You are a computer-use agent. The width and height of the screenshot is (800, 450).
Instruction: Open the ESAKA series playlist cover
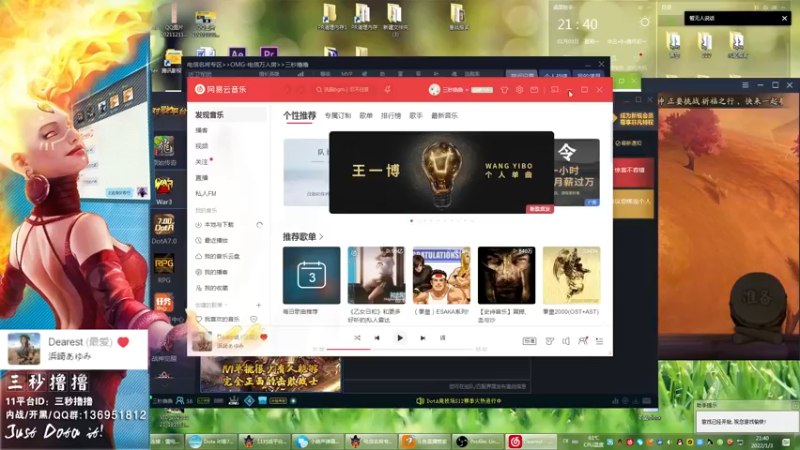click(441, 276)
